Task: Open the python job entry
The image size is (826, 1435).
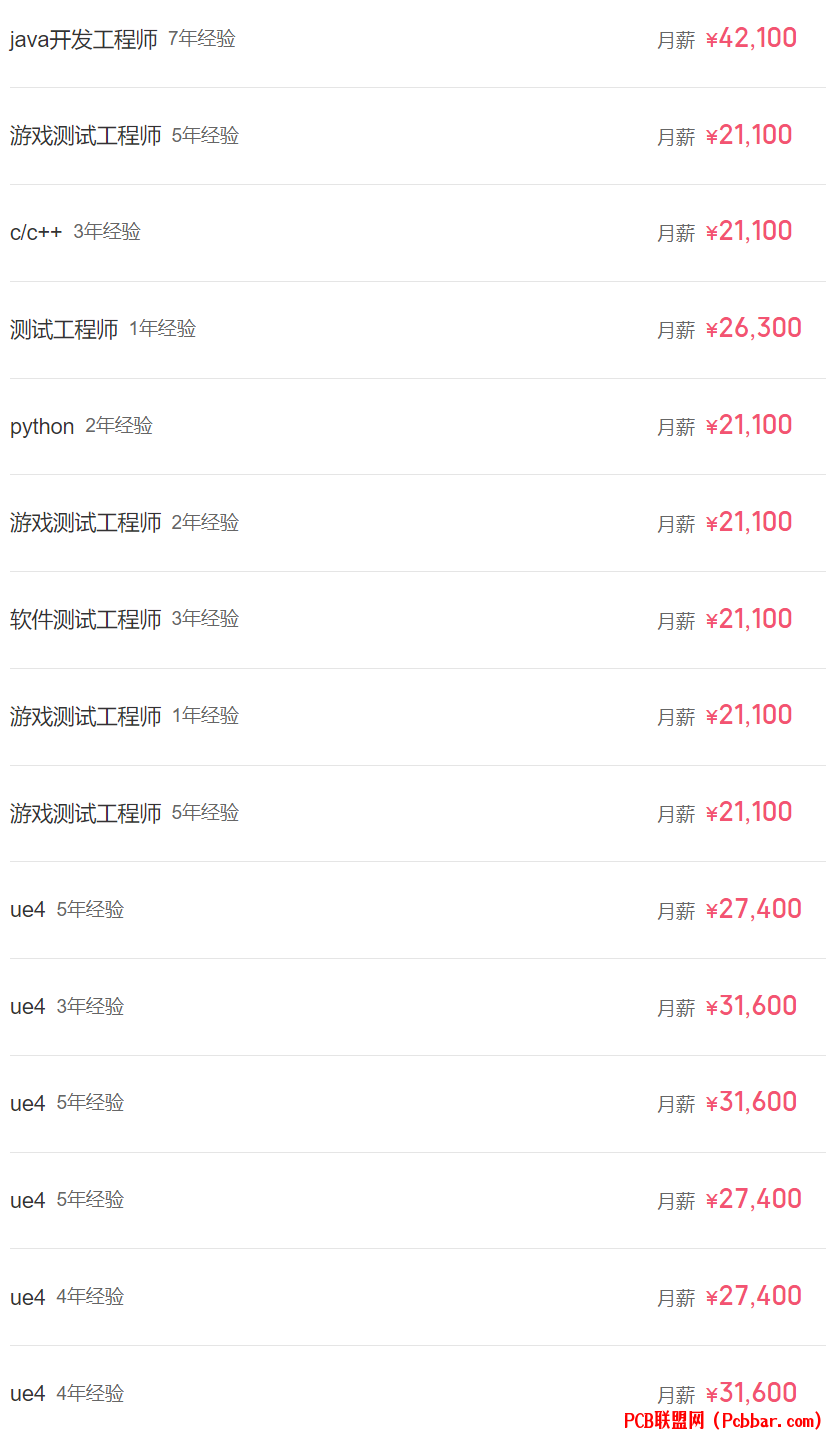Action: pos(42,427)
